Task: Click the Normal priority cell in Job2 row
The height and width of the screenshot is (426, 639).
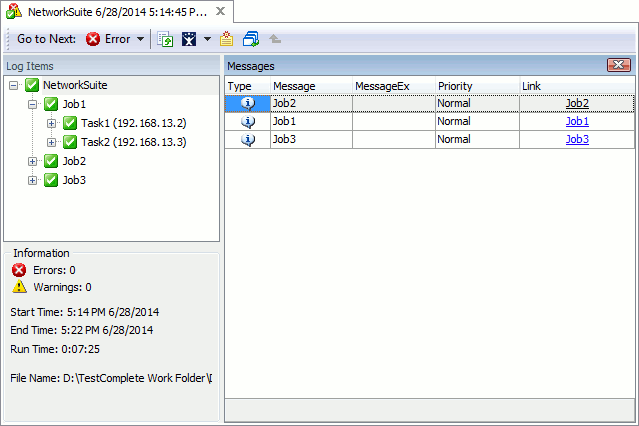Action: (x=477, y=104)
